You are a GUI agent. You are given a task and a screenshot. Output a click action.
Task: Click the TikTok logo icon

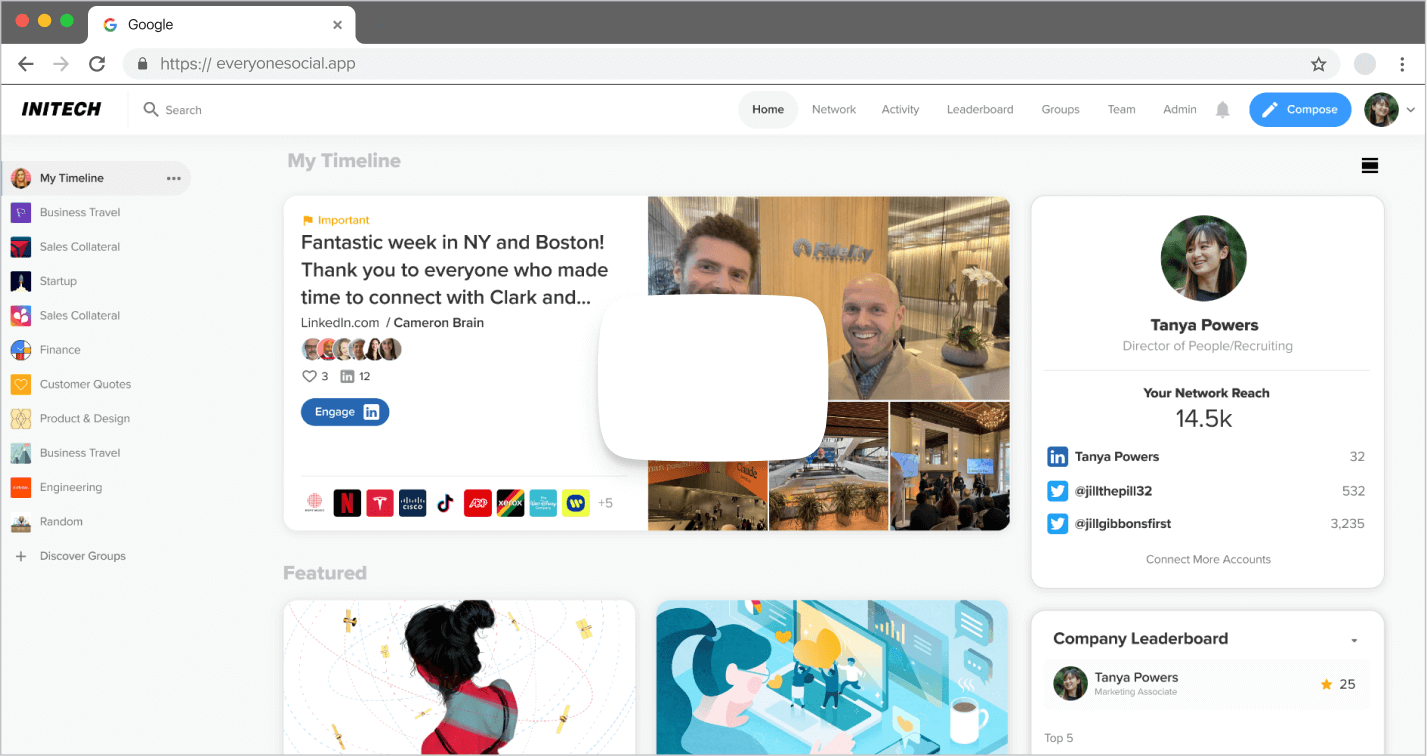(445, 502)
